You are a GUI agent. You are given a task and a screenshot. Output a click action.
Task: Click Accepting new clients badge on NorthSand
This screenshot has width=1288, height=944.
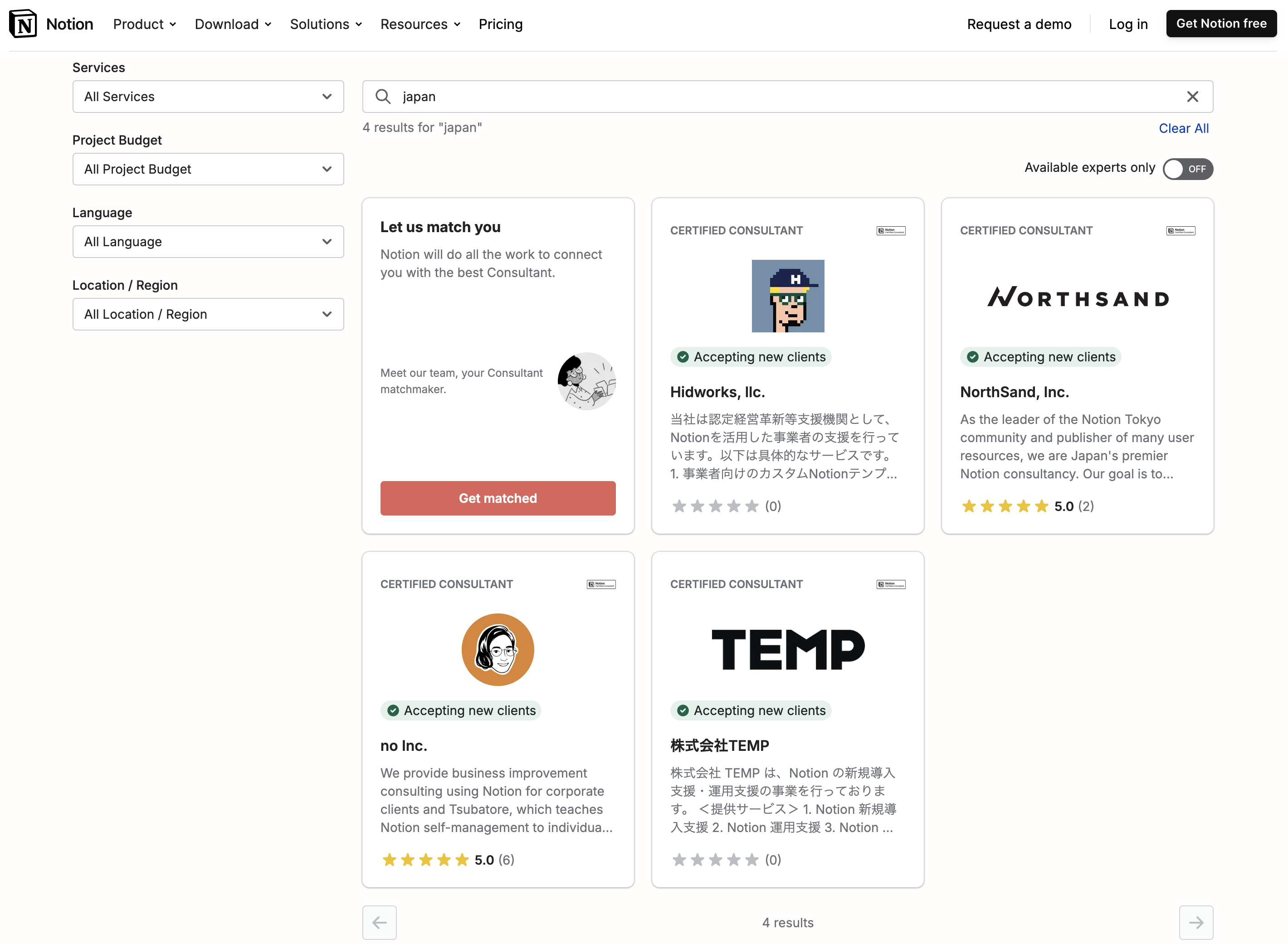click(x=1040, y=357)
